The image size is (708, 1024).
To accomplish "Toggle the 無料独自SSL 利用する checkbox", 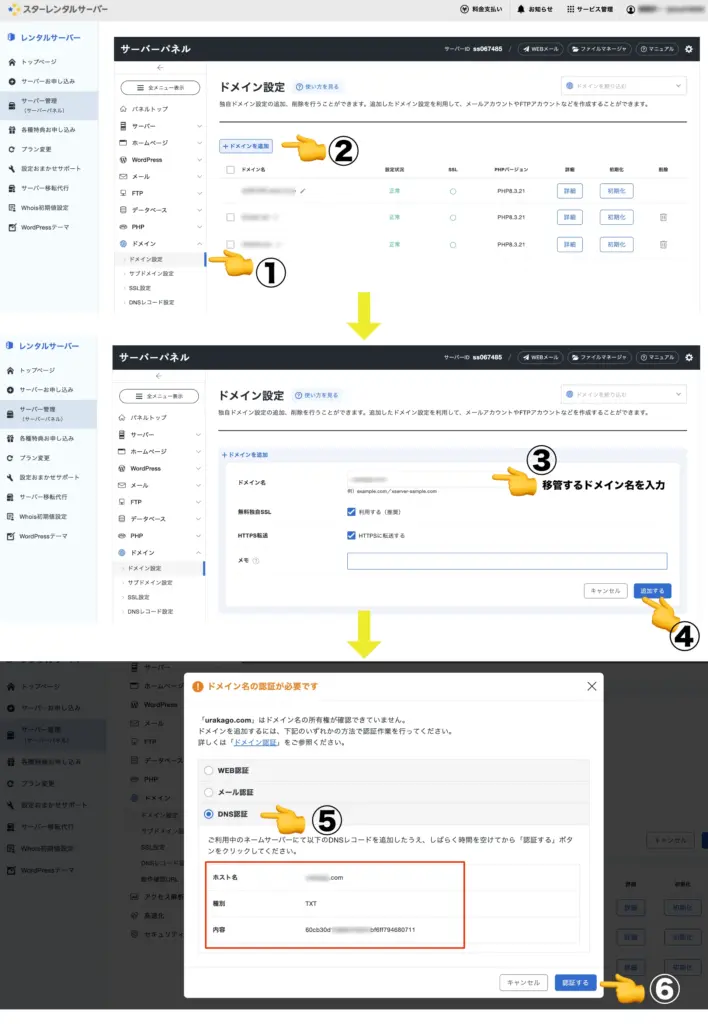I will [x=351, y=512].
